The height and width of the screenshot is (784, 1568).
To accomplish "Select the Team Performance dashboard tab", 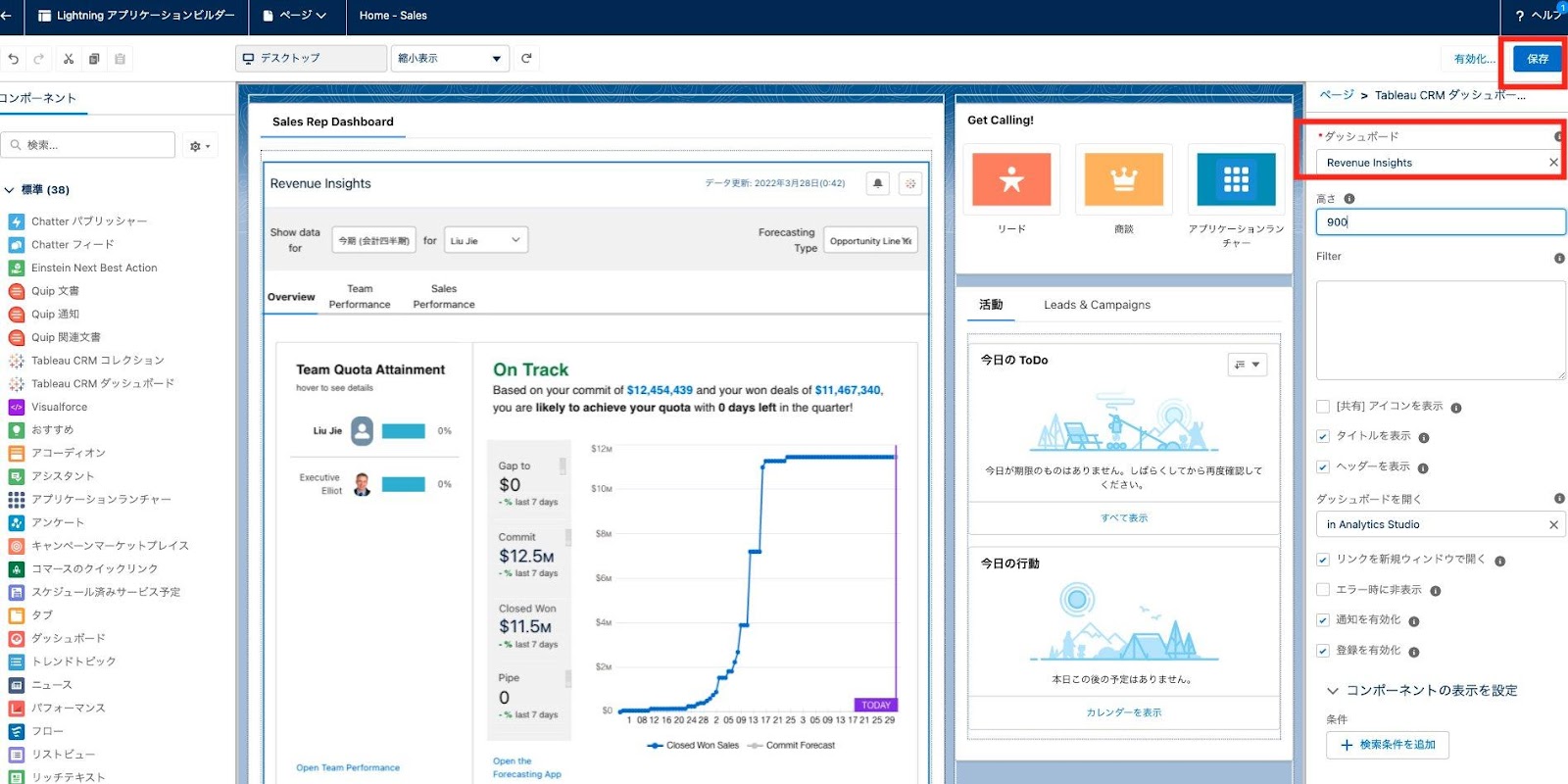I will tap(360, 297).
